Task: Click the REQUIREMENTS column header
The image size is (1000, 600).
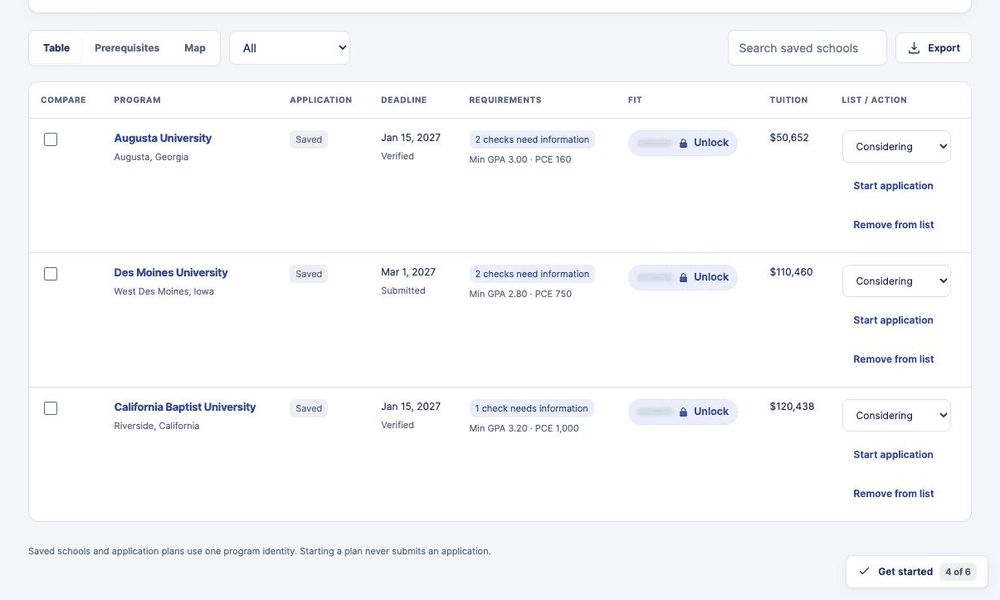Action: [x=505, y=100]
